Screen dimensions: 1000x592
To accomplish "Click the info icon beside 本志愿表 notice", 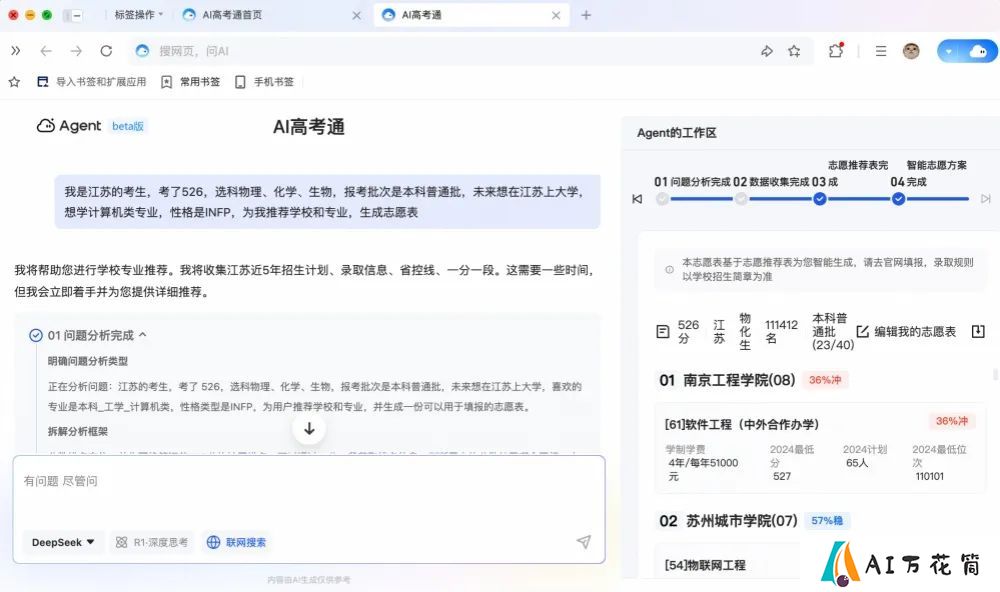I will (x=669, y=269).
